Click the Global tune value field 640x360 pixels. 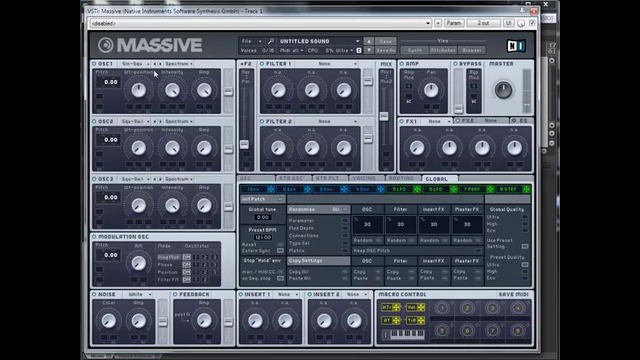point(262,217)
